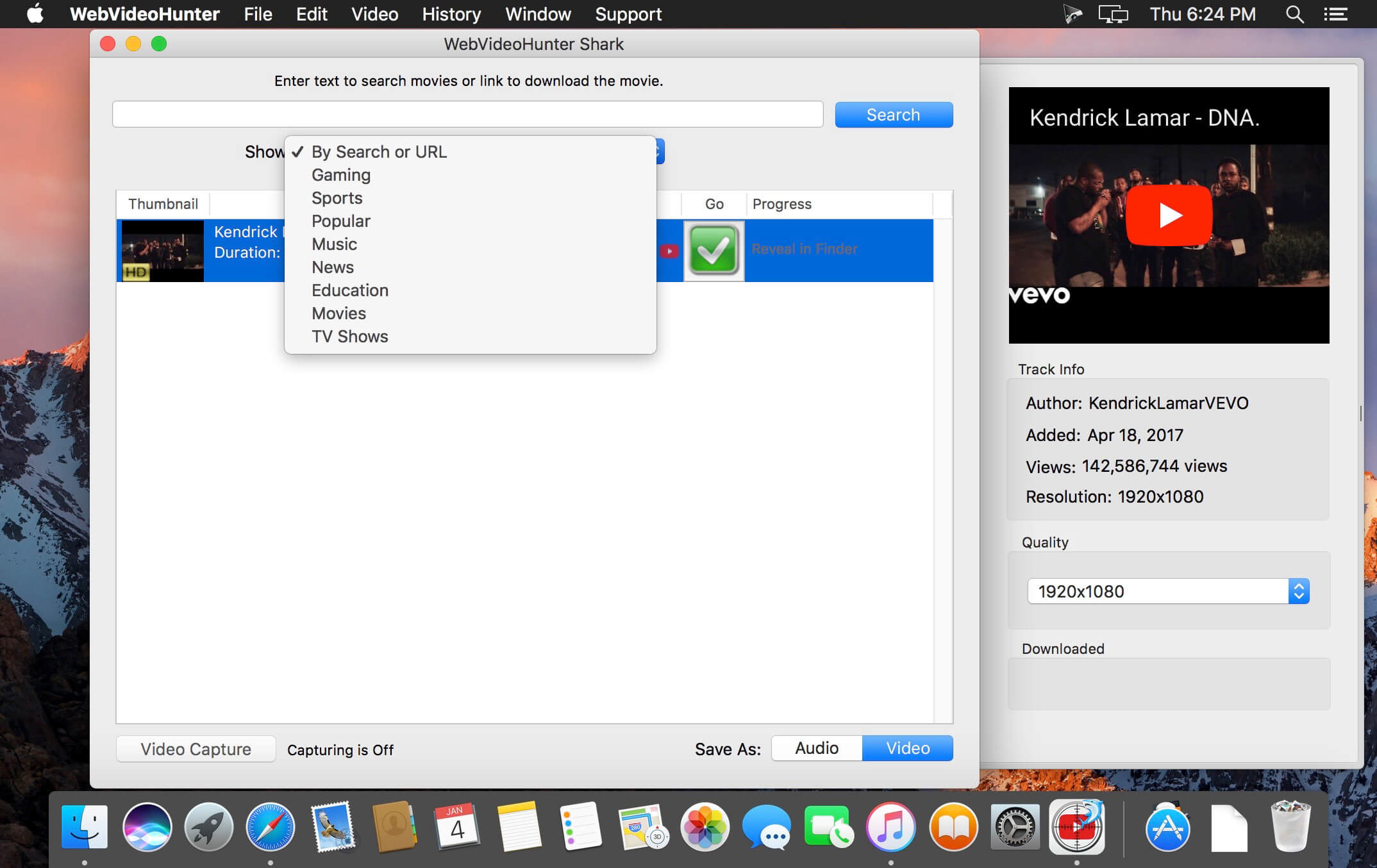Choose Music from the Show dropdown list
The image size is (1377, 868).
click(x=334, y=244)
